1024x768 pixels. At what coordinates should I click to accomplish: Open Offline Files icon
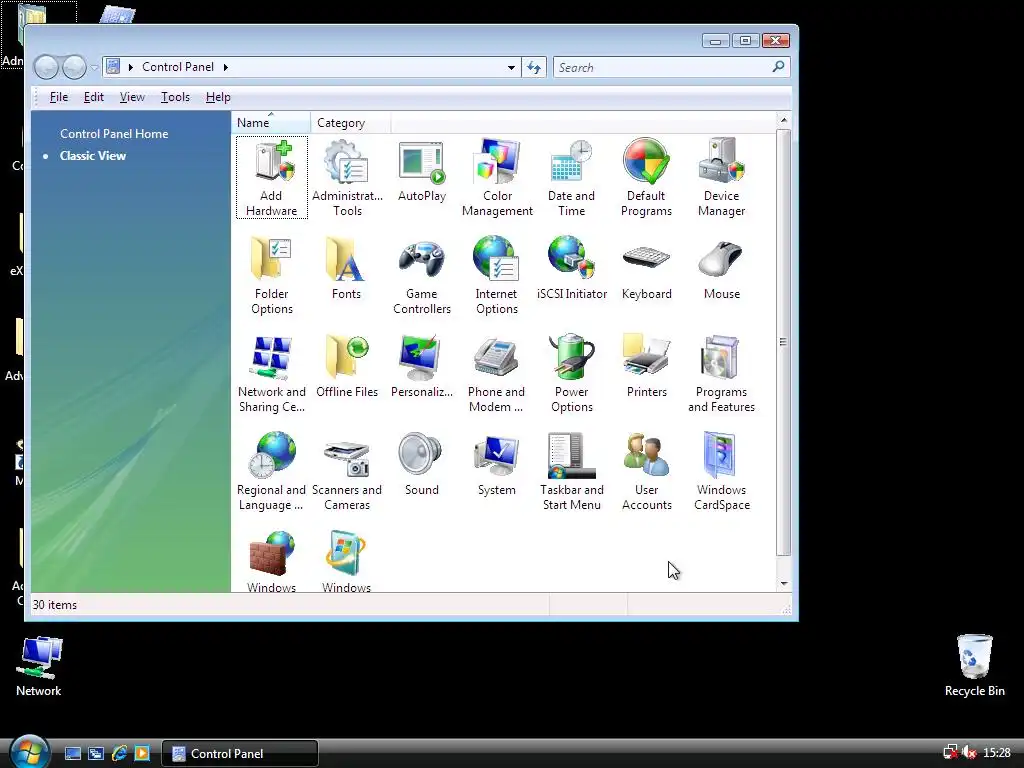pos(347,366)
